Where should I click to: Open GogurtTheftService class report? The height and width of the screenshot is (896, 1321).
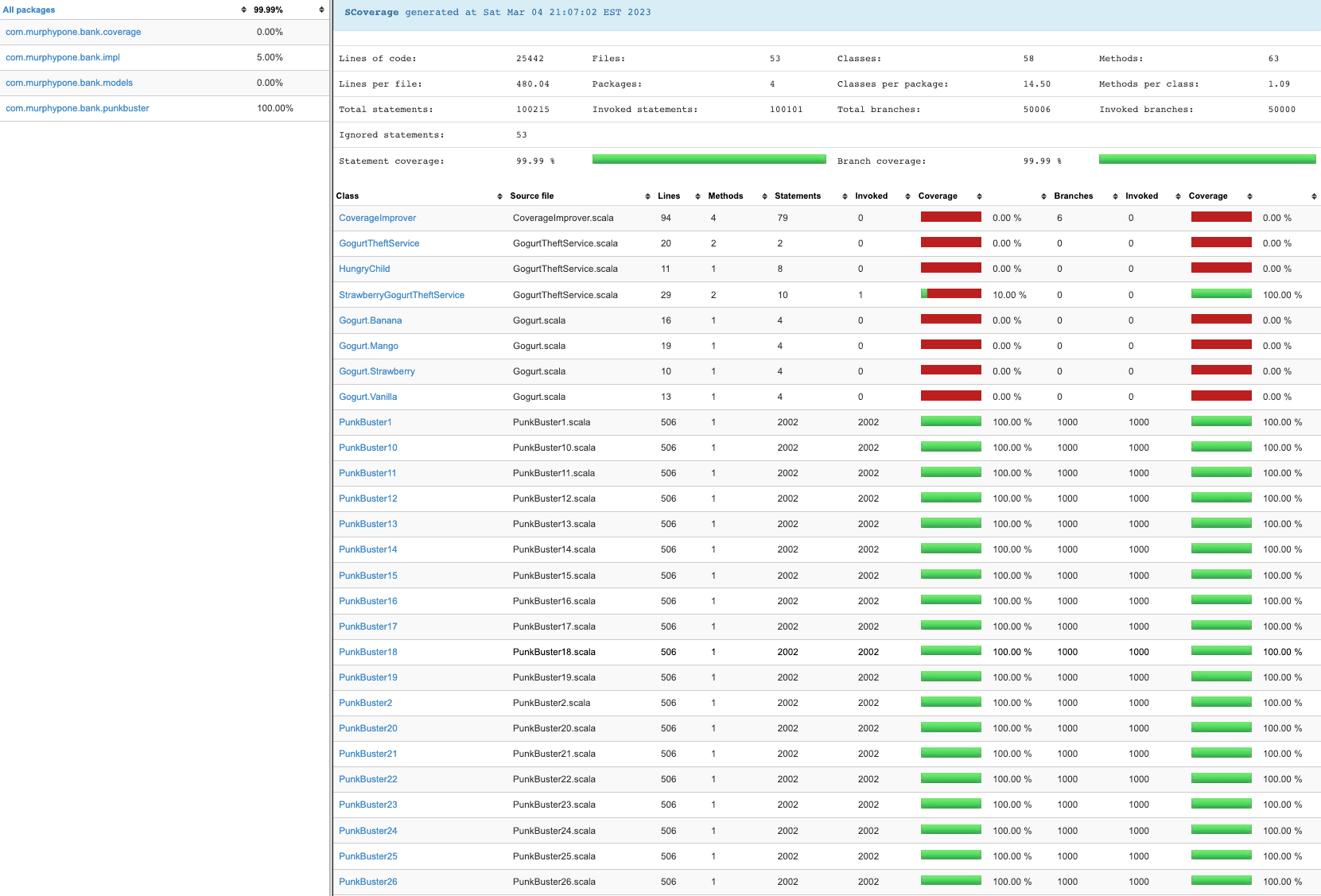click(379, 243)
